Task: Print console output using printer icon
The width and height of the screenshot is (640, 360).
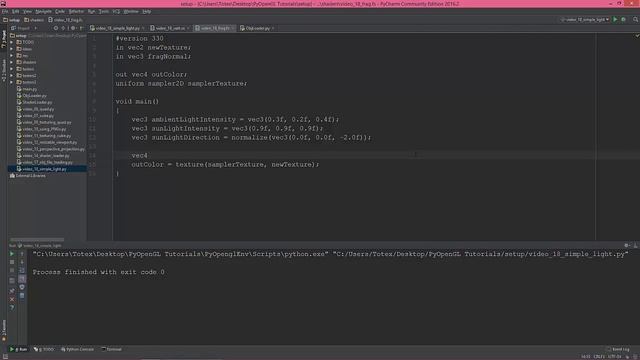Action: coord(22,287)
